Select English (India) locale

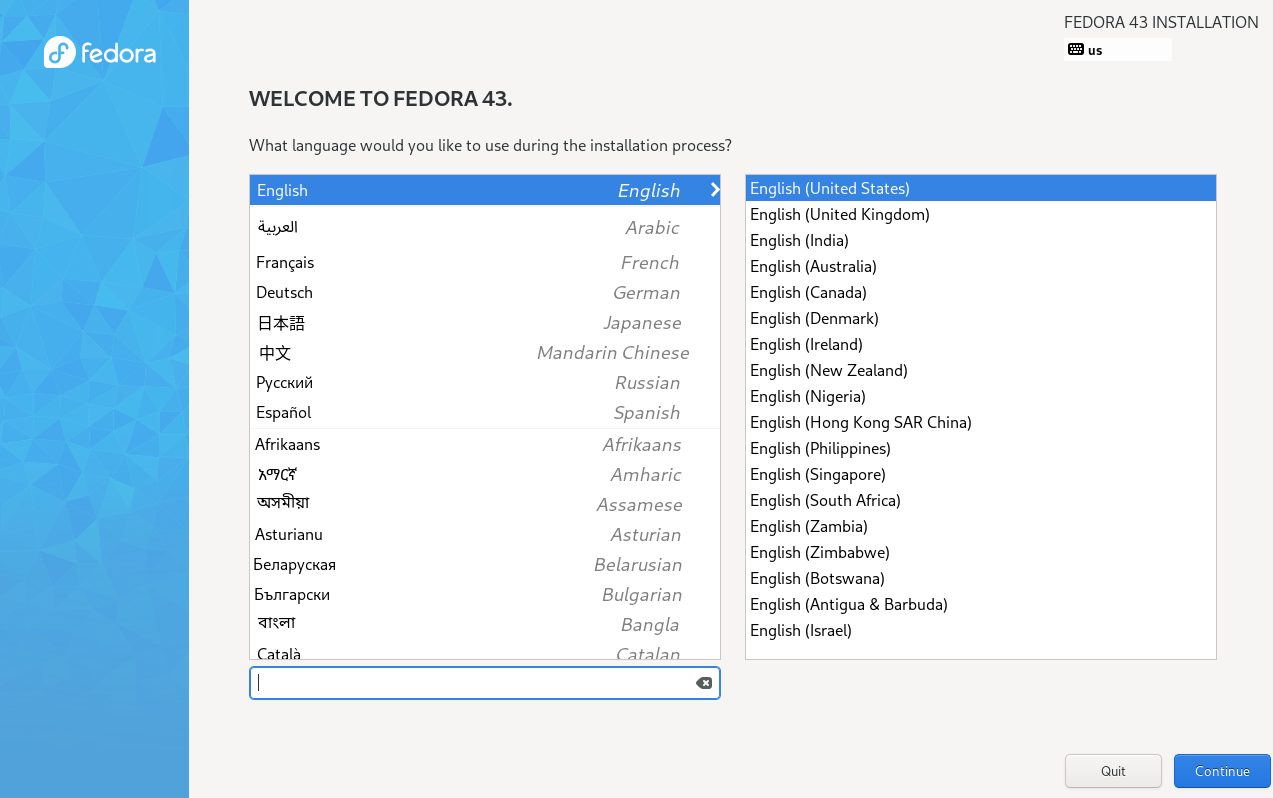799,240
